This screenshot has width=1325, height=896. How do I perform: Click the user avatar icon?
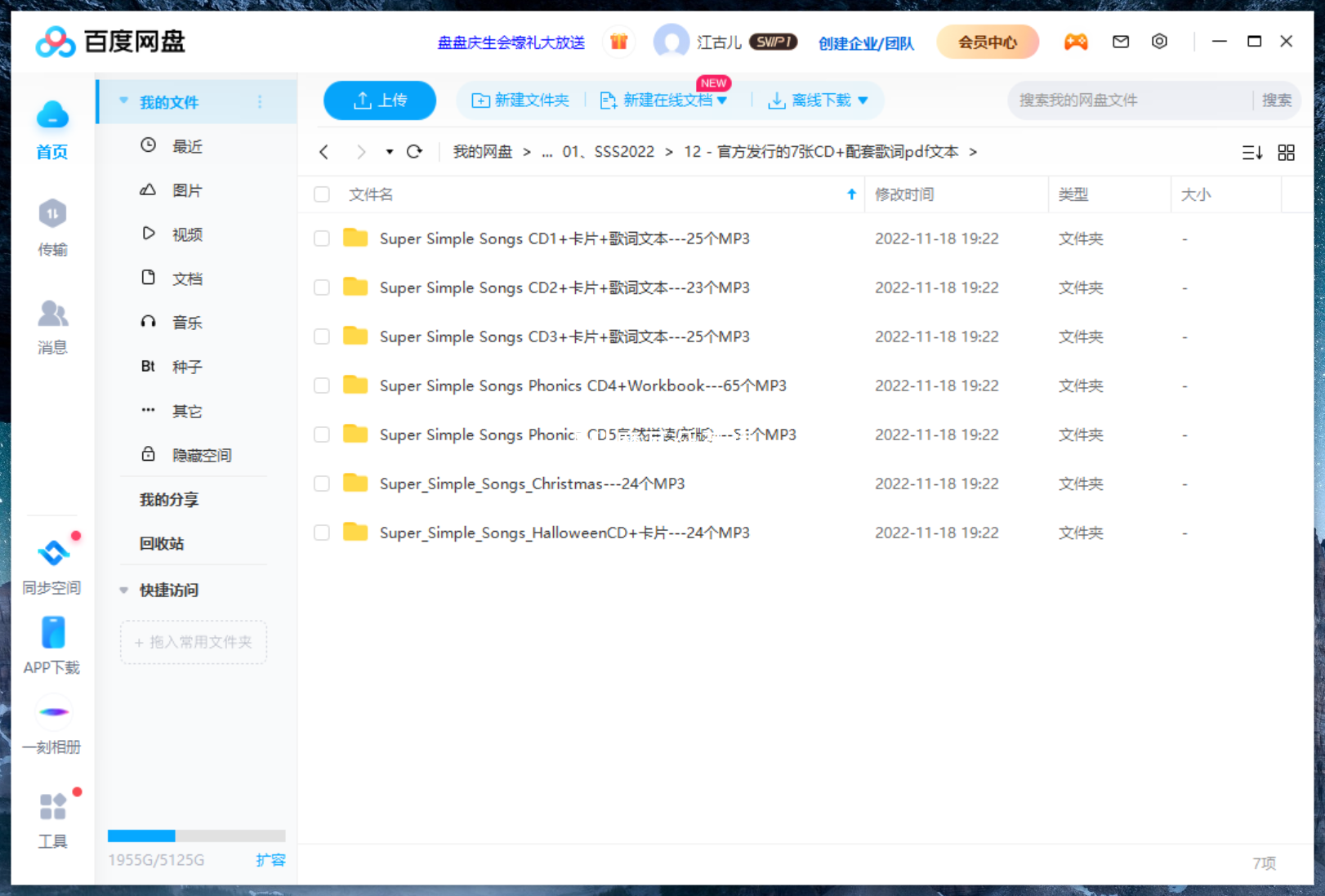[x=671, y=42]
